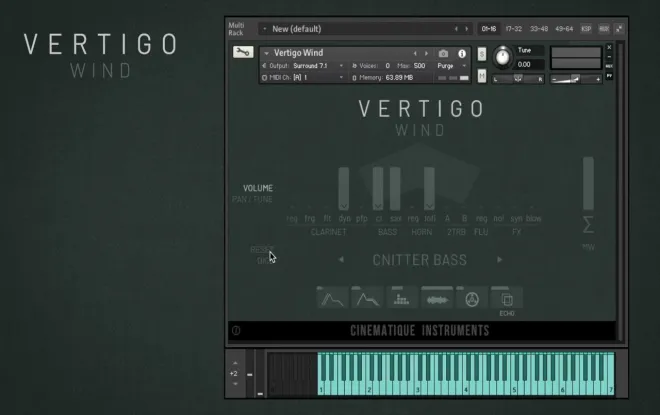The height and width of the screenshot is (415, 660).
Task: Load next instrument next to Vertigo Wind
Action: click(x=426, y=53)
